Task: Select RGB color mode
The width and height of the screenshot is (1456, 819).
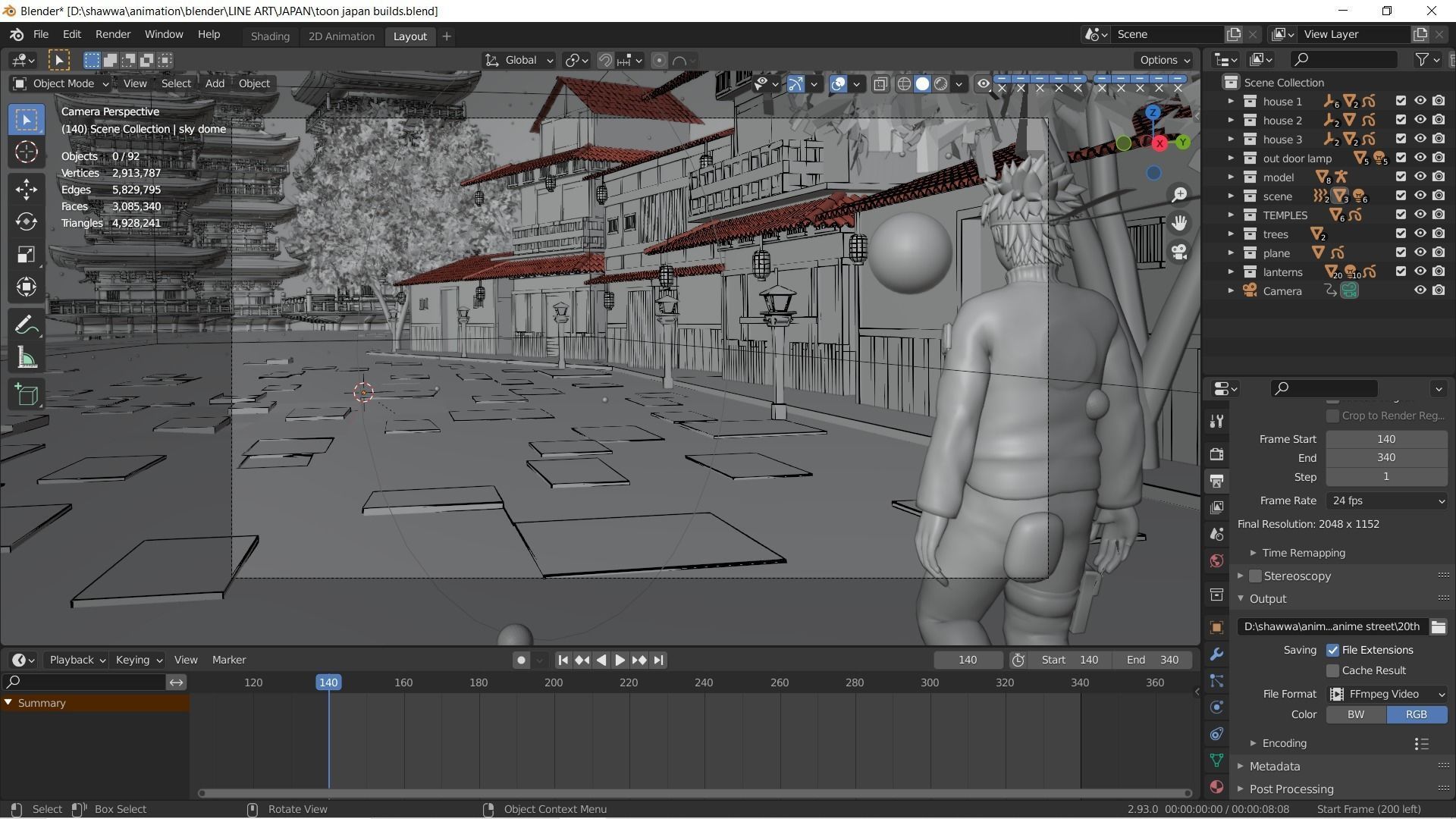Action: [1417, 714]
